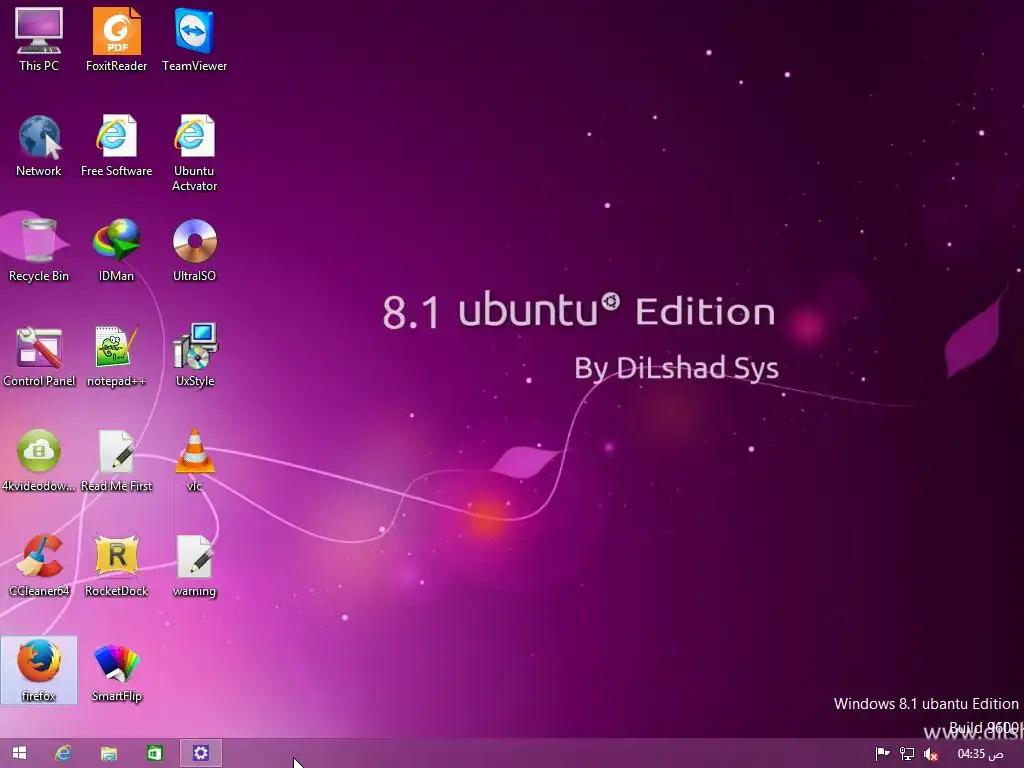Screen dimensions: 1024x768
Task: Open the Recycle Bin
Action: click(39, 250)
